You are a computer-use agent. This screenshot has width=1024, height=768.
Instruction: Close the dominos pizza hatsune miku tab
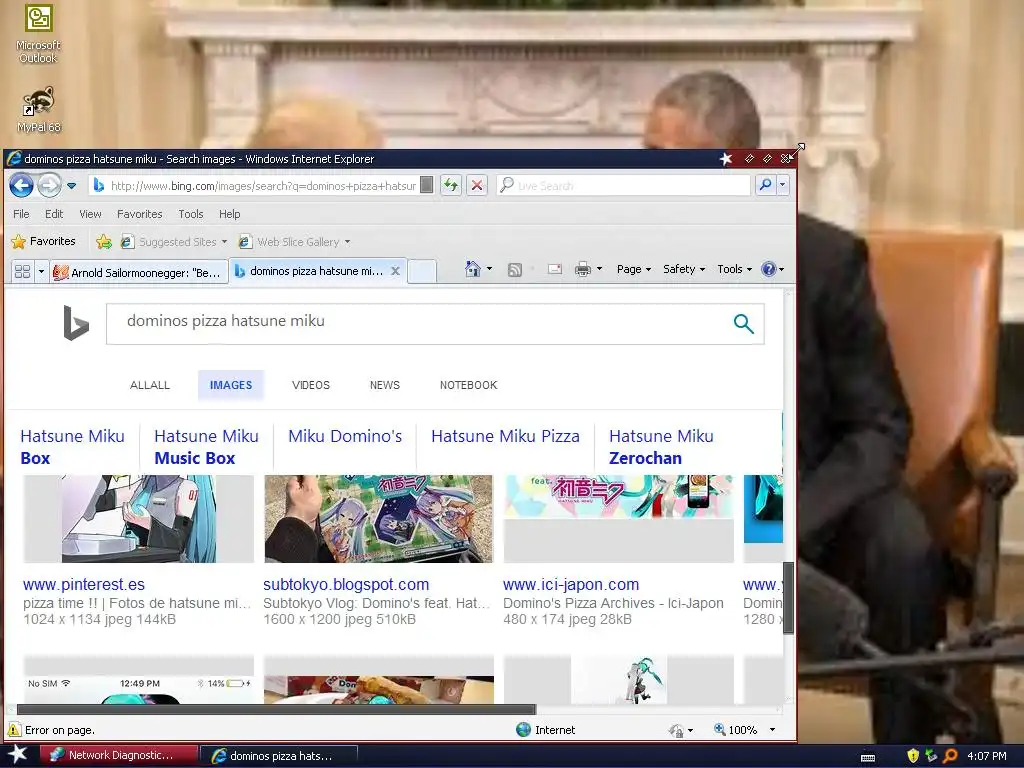tap(395, 271)
